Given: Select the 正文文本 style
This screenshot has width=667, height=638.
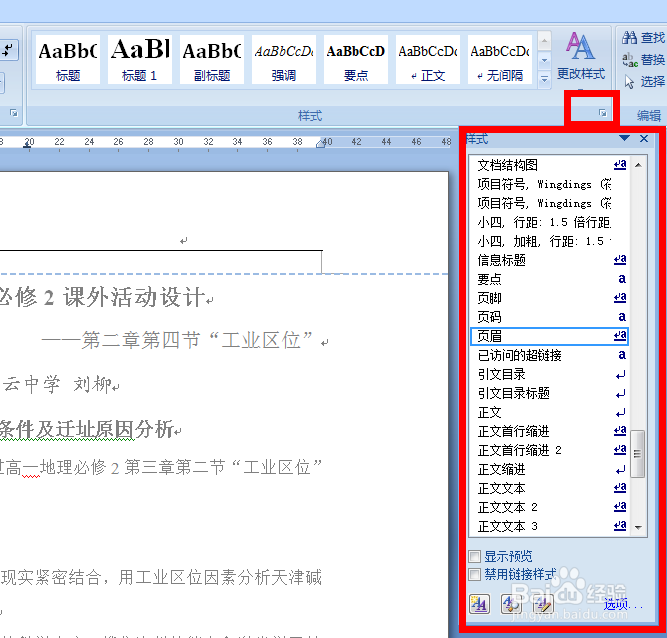Looking at the screenshot, I should pyautogui.click(x=549, y=488).
